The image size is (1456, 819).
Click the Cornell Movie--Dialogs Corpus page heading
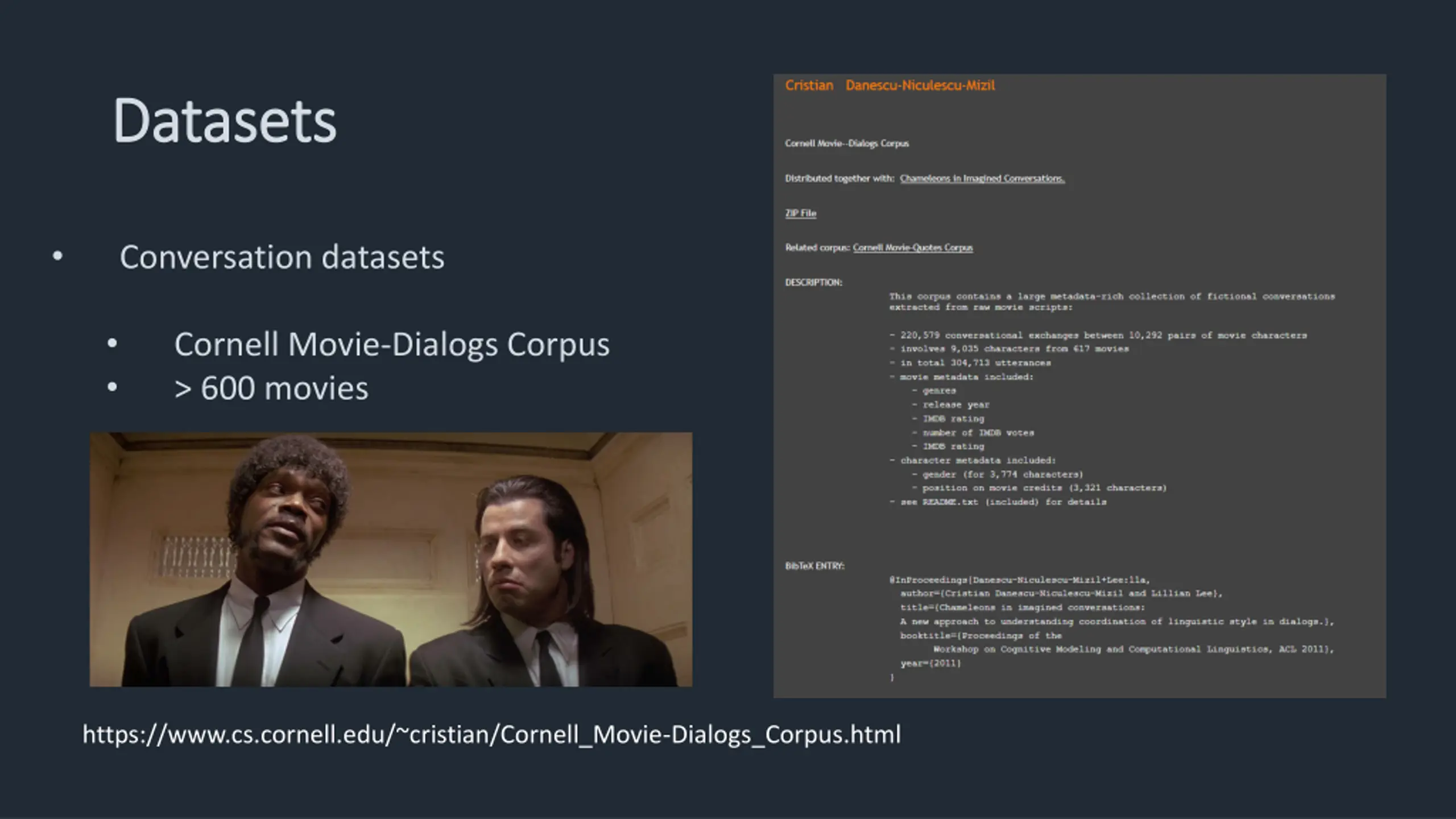point(846,143)
